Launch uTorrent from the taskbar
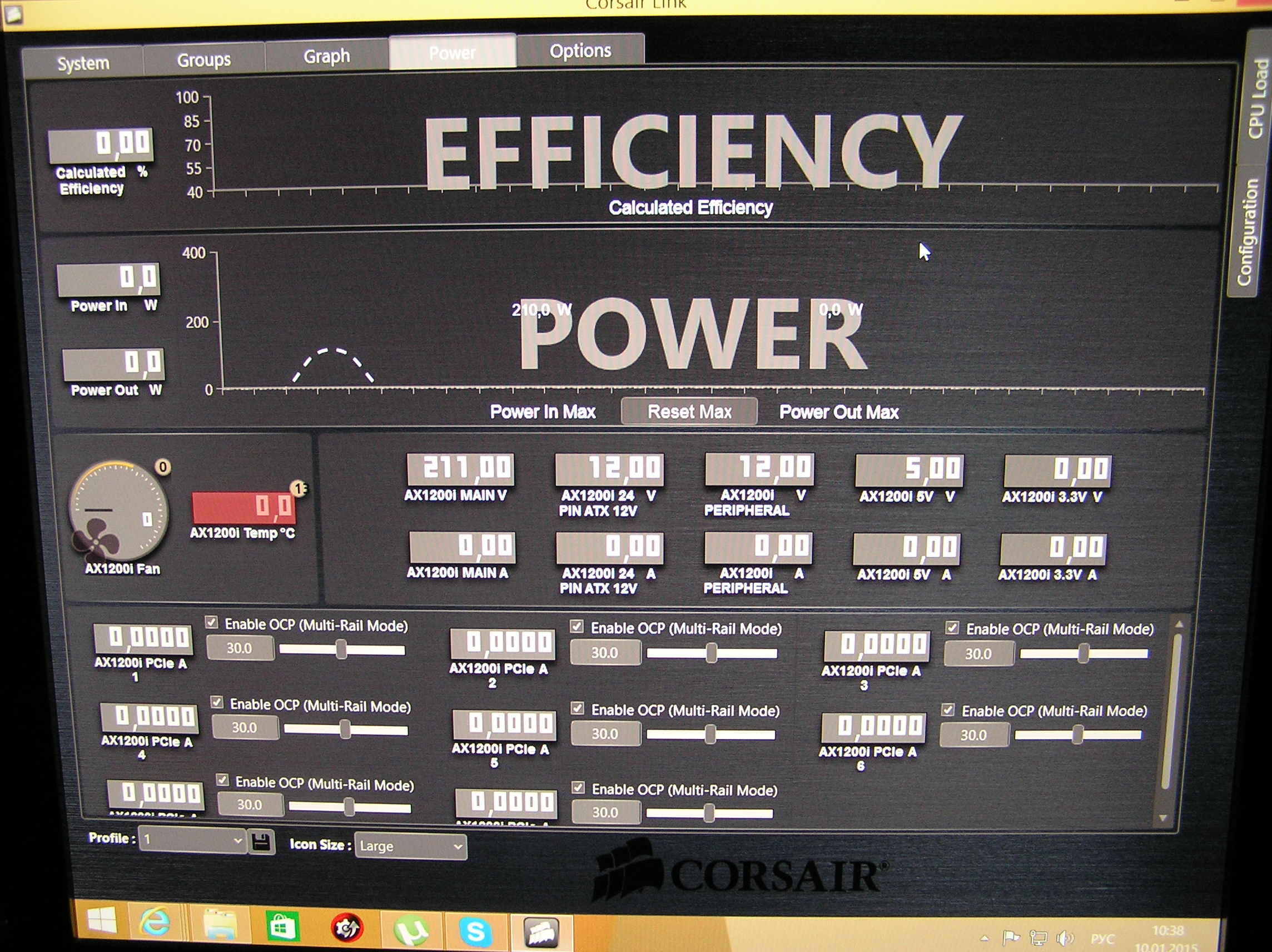Image resolution: width=1272 pixels, height=952 pixels. (412, 929)
